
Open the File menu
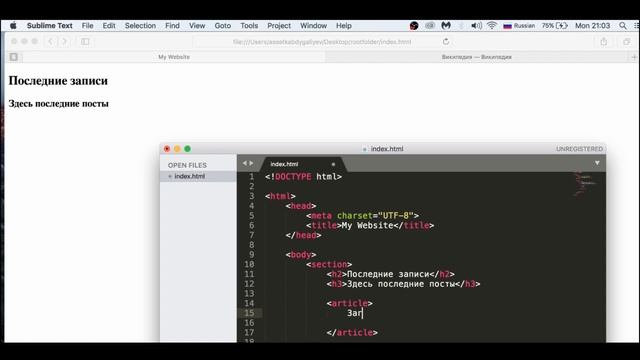87,25
